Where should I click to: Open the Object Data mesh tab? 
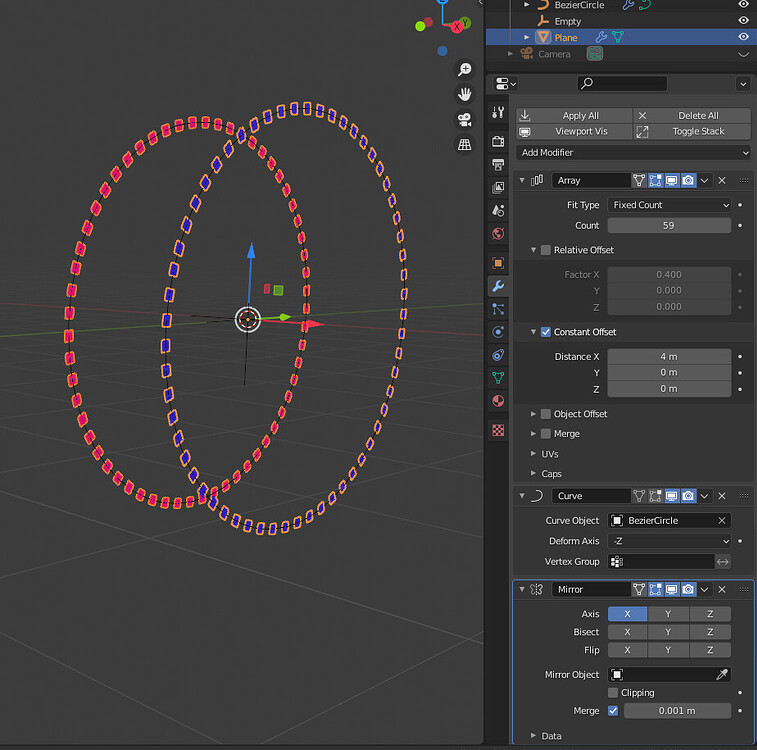click(498, 378)
